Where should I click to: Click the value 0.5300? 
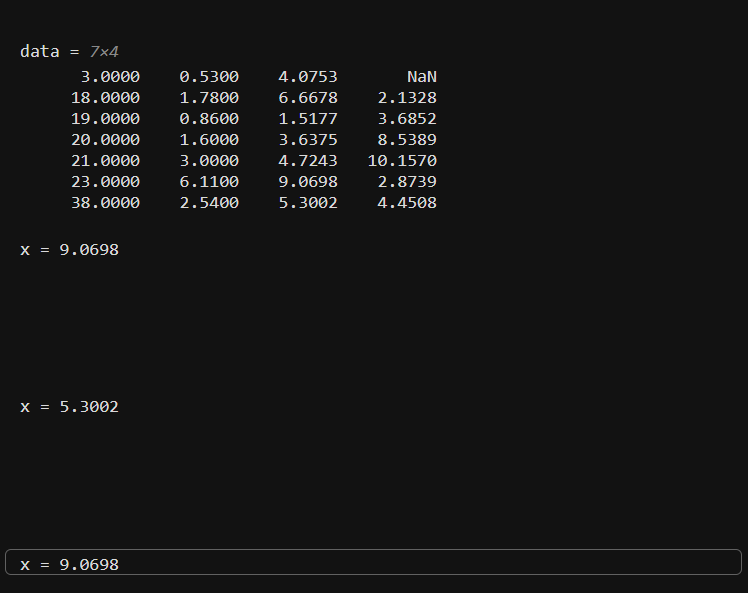209,76
